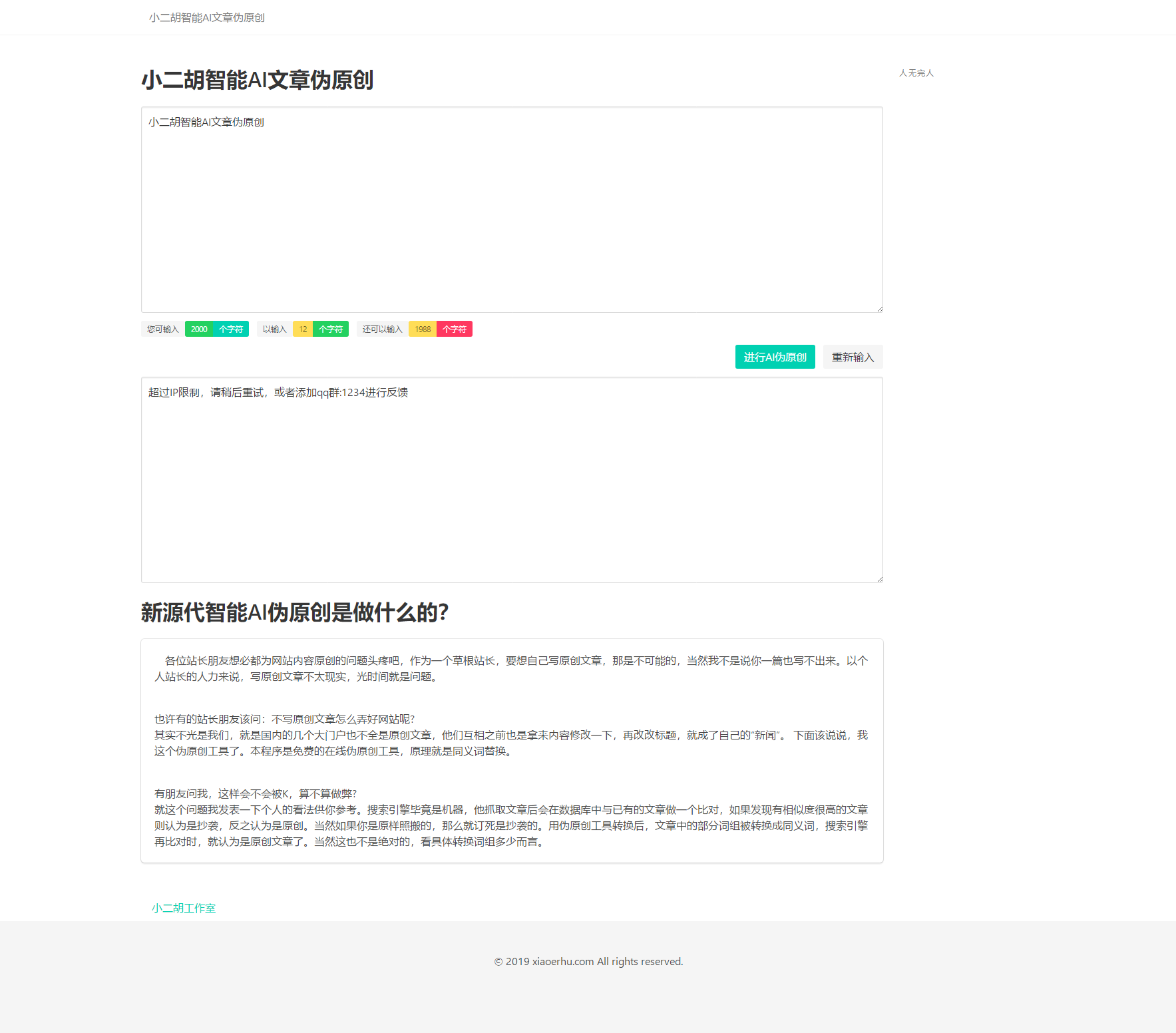This screenshot has width=1176, height=1033.
Task: Click the 进行AI伪原创 green button
Action: click(x=775, y=357)
